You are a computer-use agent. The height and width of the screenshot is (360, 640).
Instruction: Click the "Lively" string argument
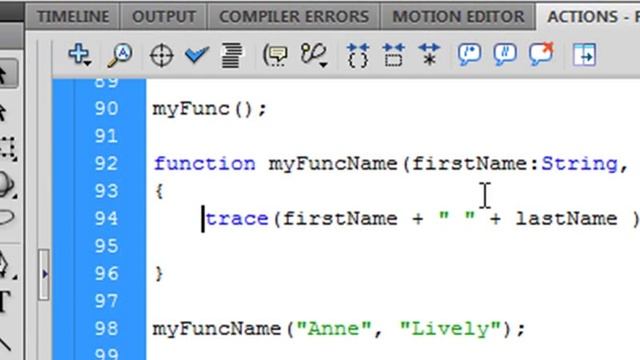click(450, 329)
